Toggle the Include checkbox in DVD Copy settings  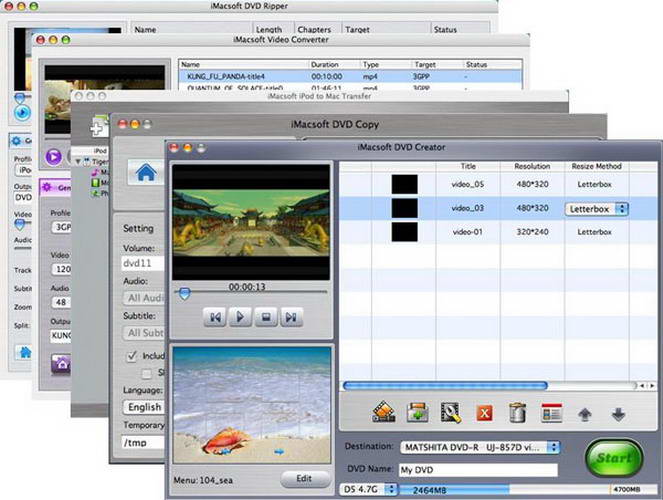[131, 356]
